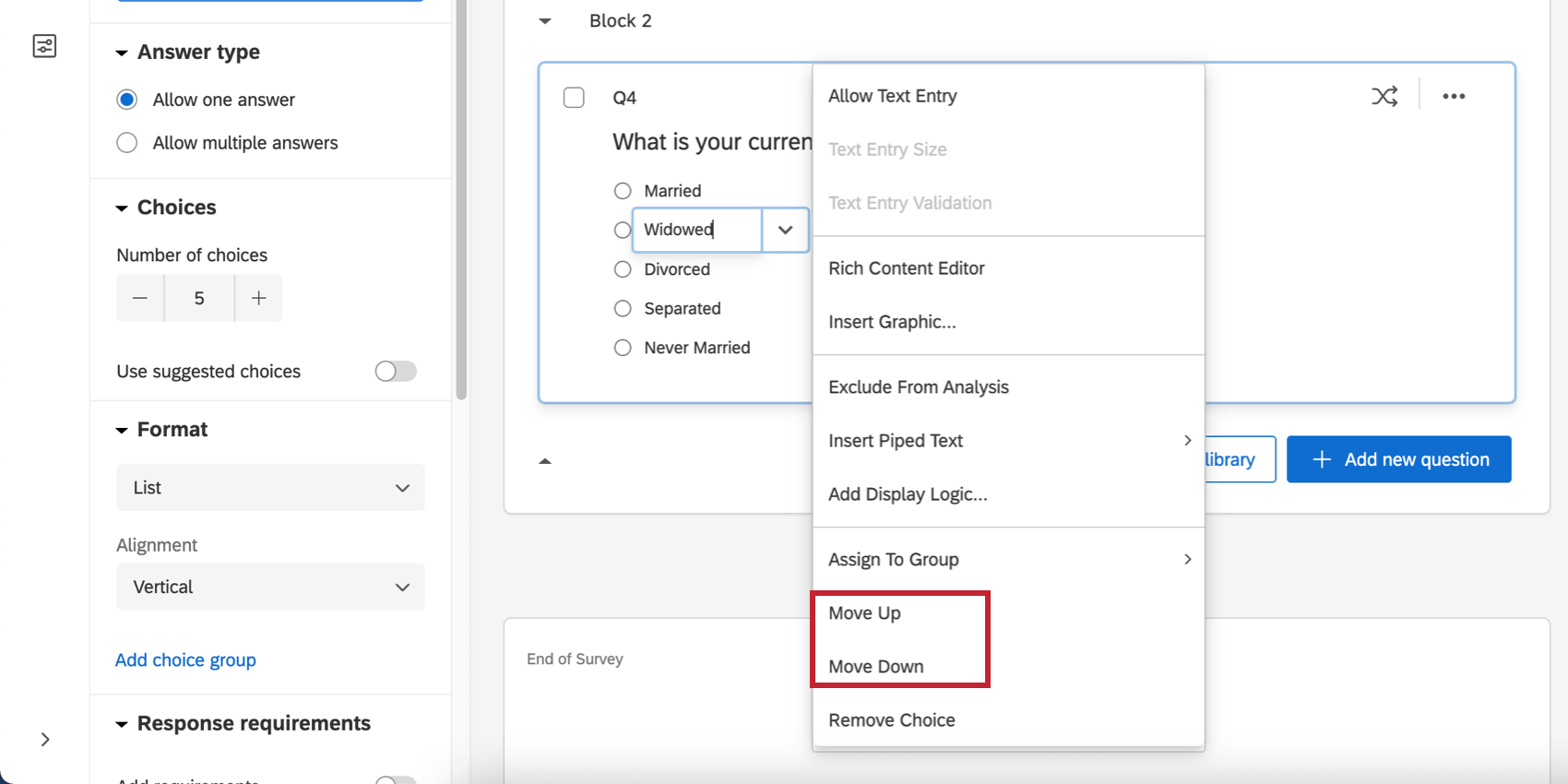Click the Widowed choice text field
Screen dimensions: 1568x784
[x=696, y=230]
